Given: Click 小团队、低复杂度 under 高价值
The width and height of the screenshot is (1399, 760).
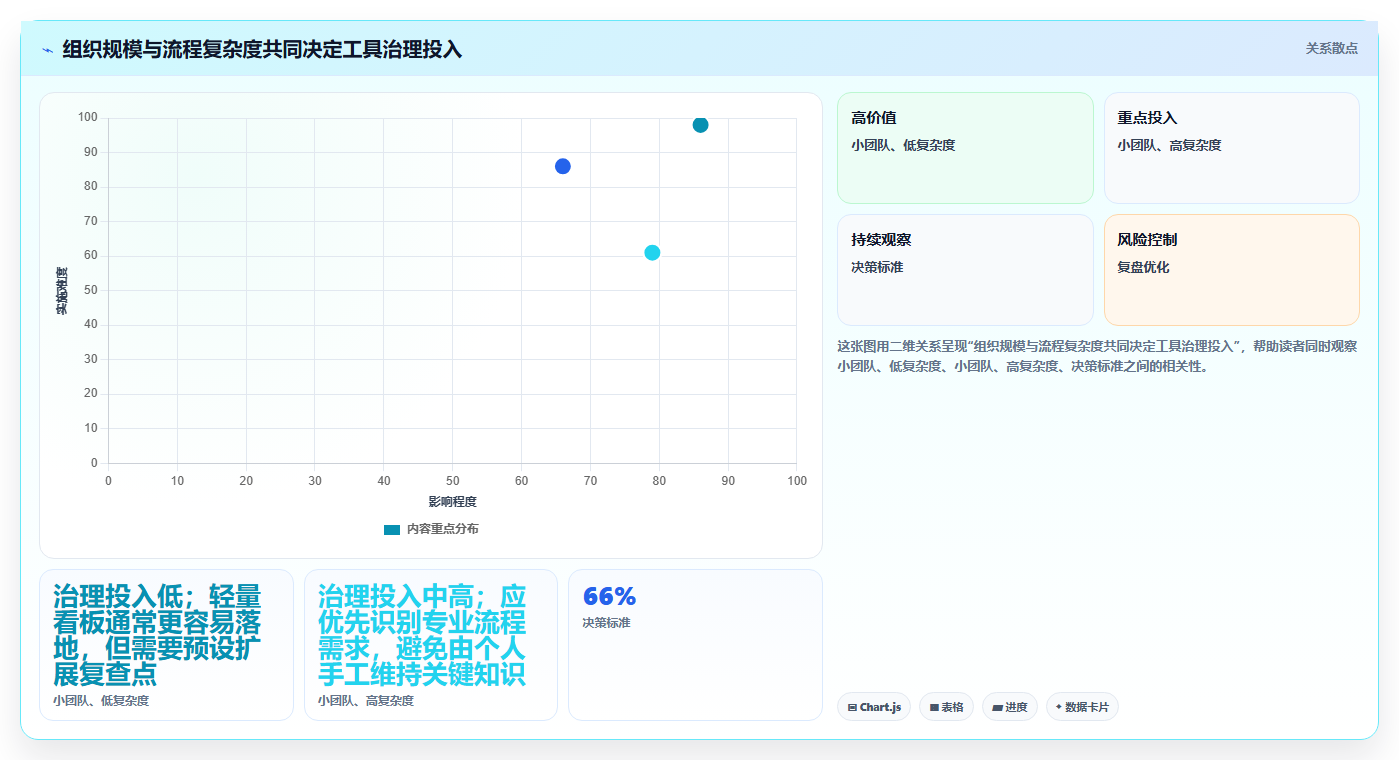Looking at the screenshot, I should pyautogui.click(x=903, y=146).
